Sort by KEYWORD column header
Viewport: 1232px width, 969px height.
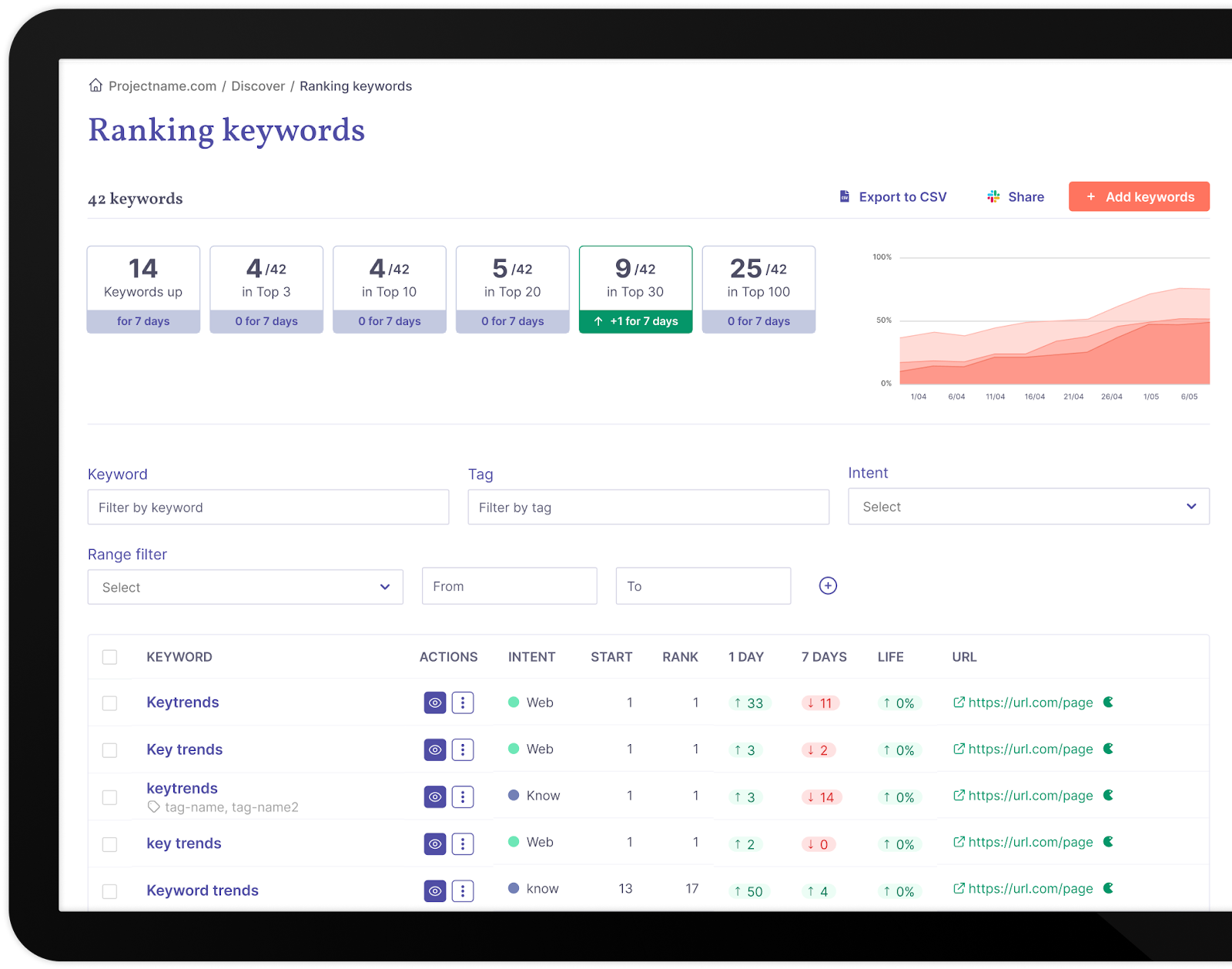[x=179, y=657]
